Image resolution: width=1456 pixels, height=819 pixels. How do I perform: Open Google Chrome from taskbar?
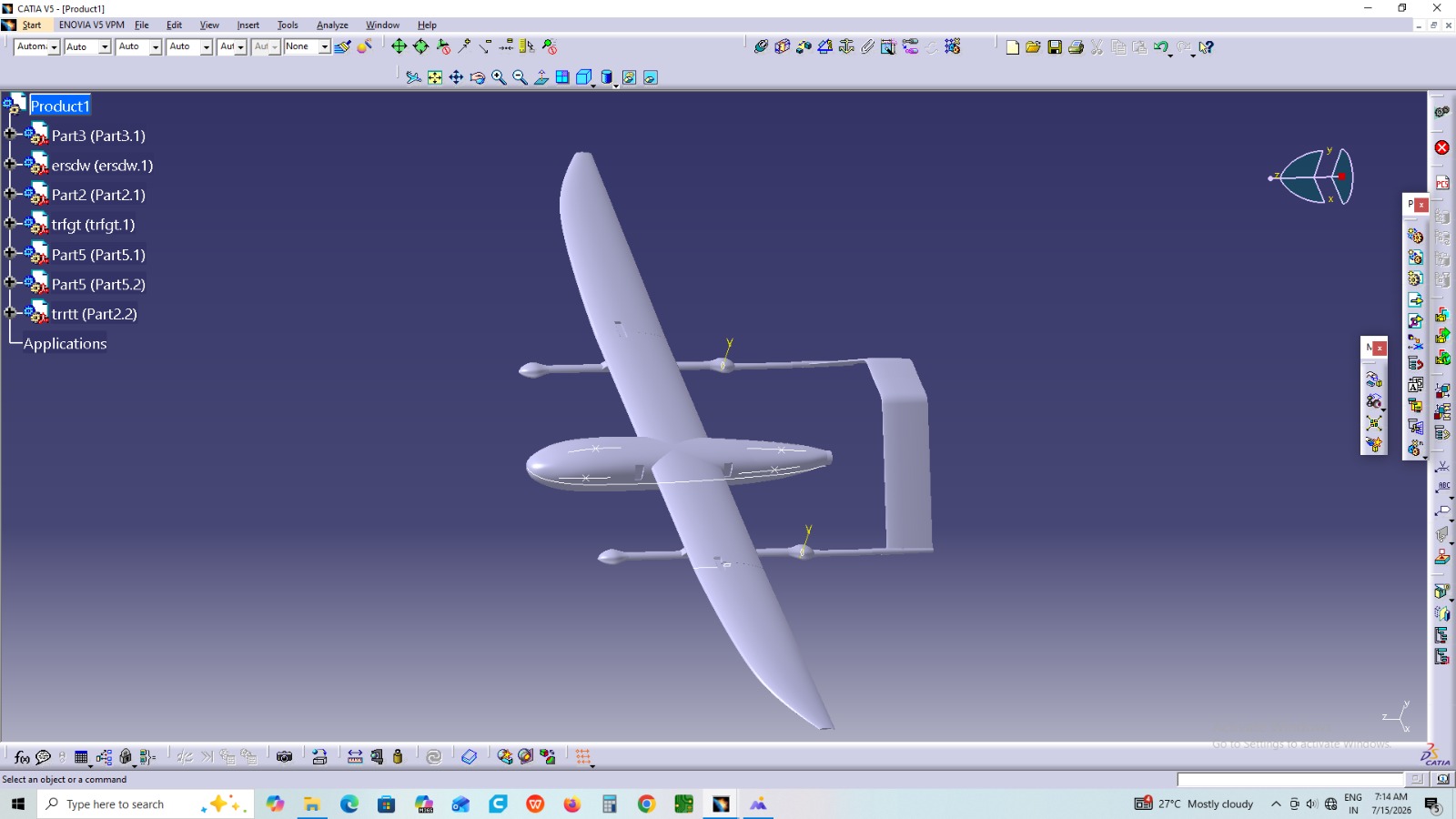point(646,804)
